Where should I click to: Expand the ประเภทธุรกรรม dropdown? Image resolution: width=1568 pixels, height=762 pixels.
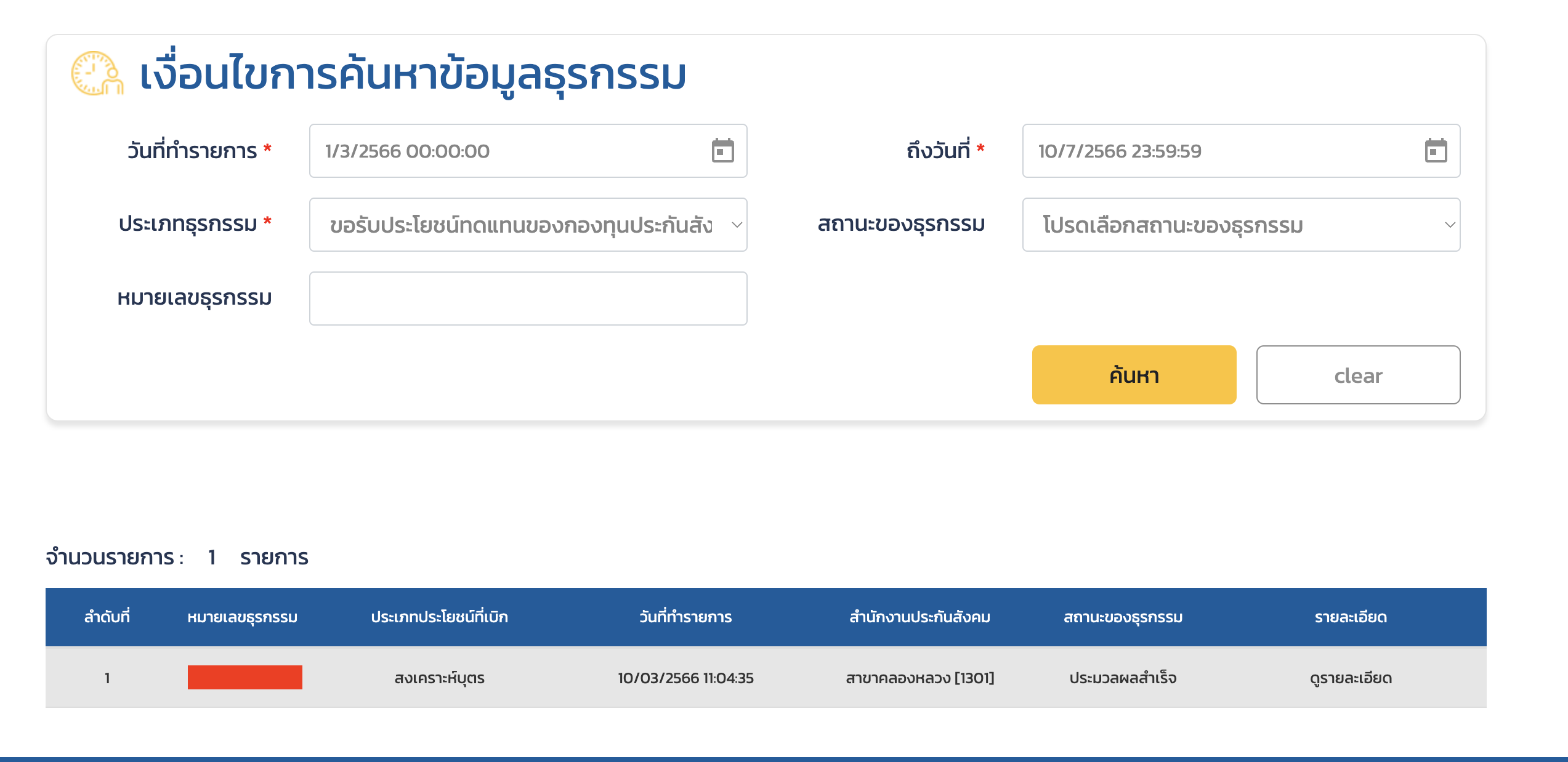click(x=528, y=225)
